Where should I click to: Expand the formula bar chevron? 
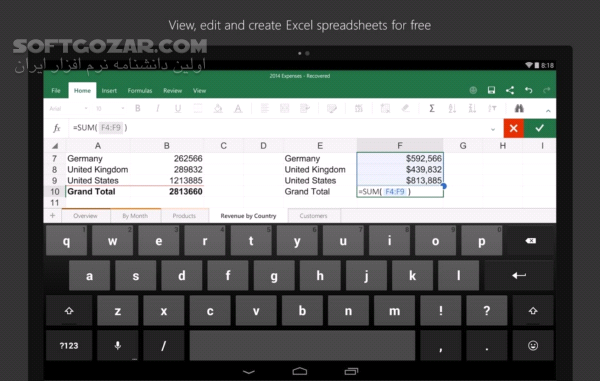coord(493,129)
